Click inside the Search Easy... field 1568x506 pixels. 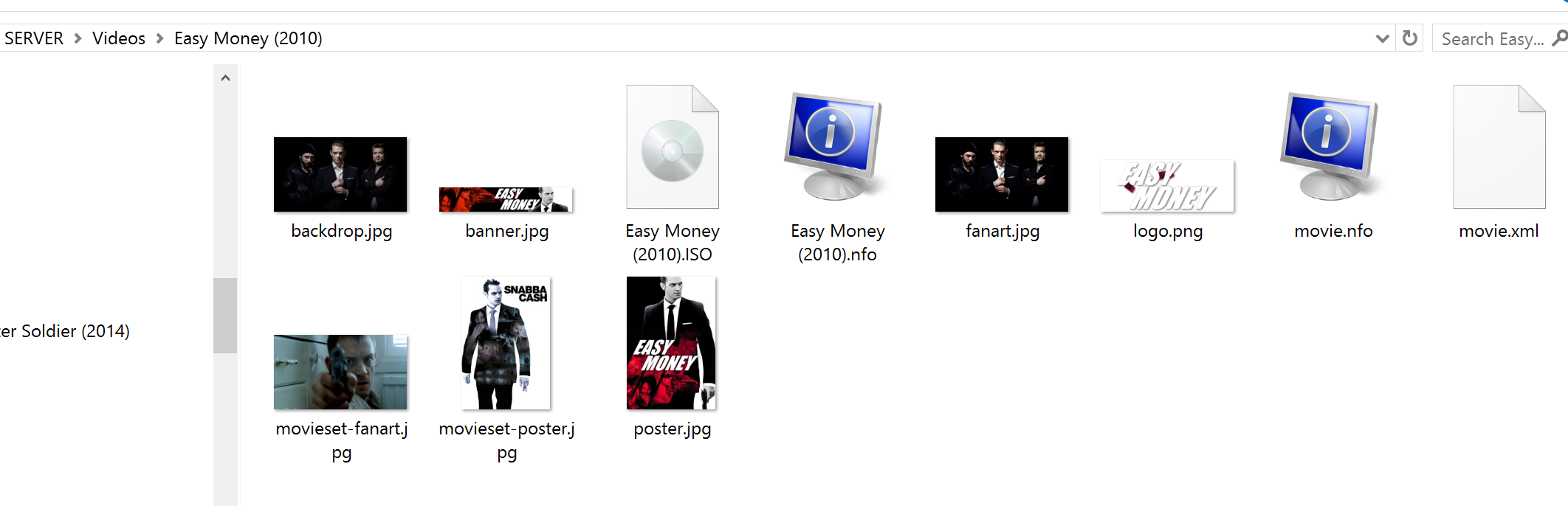1491,38
